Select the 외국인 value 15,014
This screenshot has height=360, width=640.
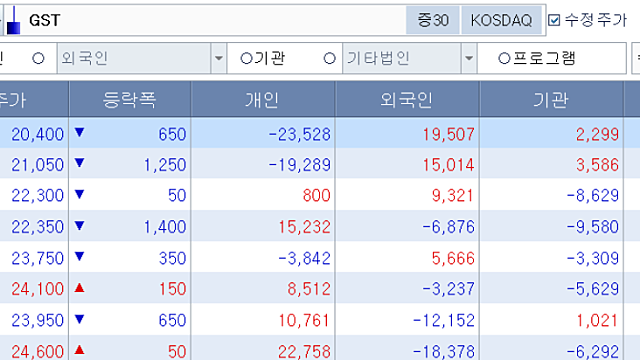[x=448, y=165]
